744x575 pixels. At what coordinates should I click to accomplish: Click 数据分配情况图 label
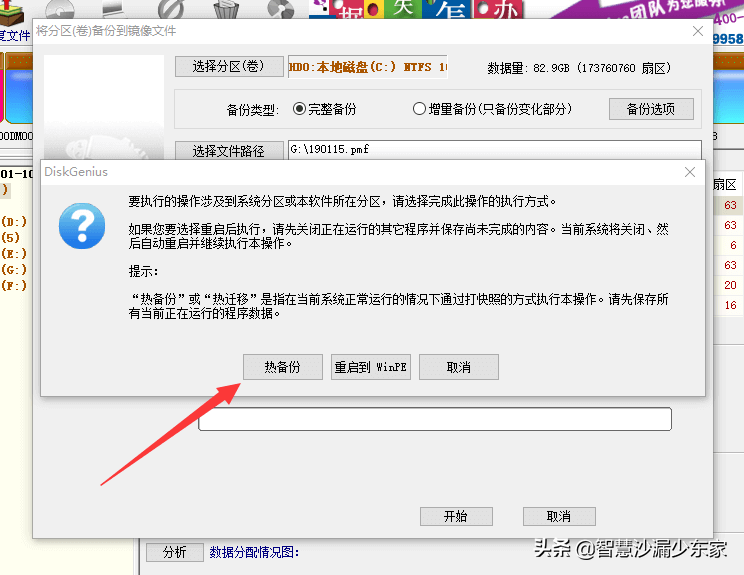coord(254,552)
